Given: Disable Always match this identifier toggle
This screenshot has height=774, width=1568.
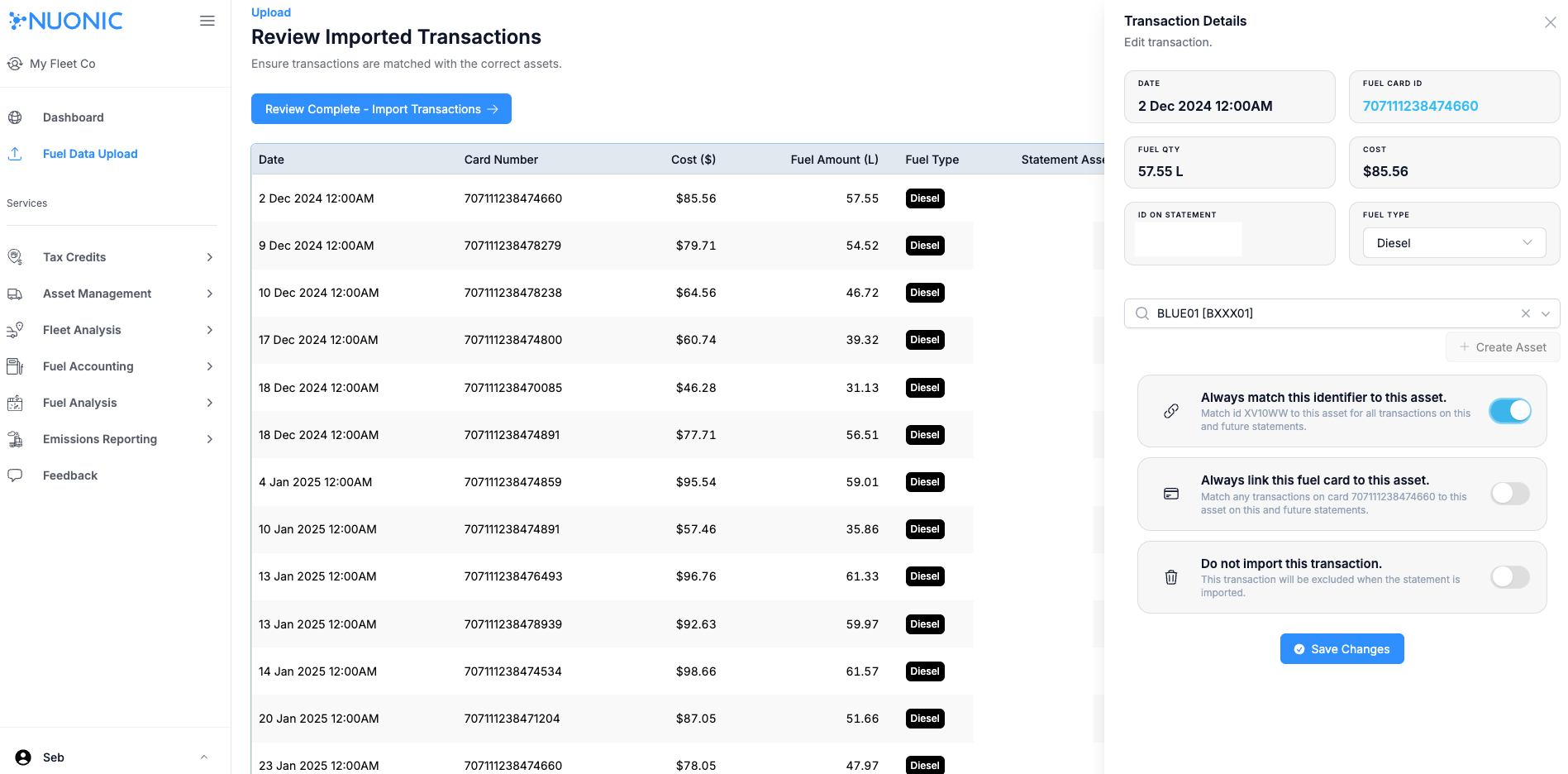Looking at the screenshot, I should pos(1510,411).
